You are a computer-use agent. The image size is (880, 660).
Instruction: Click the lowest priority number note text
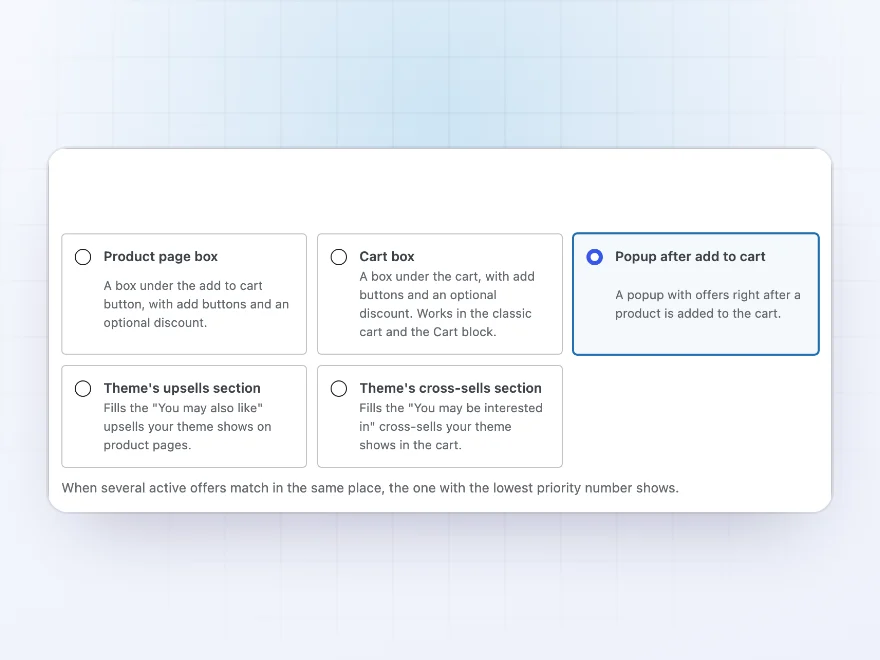coord(370,488)
